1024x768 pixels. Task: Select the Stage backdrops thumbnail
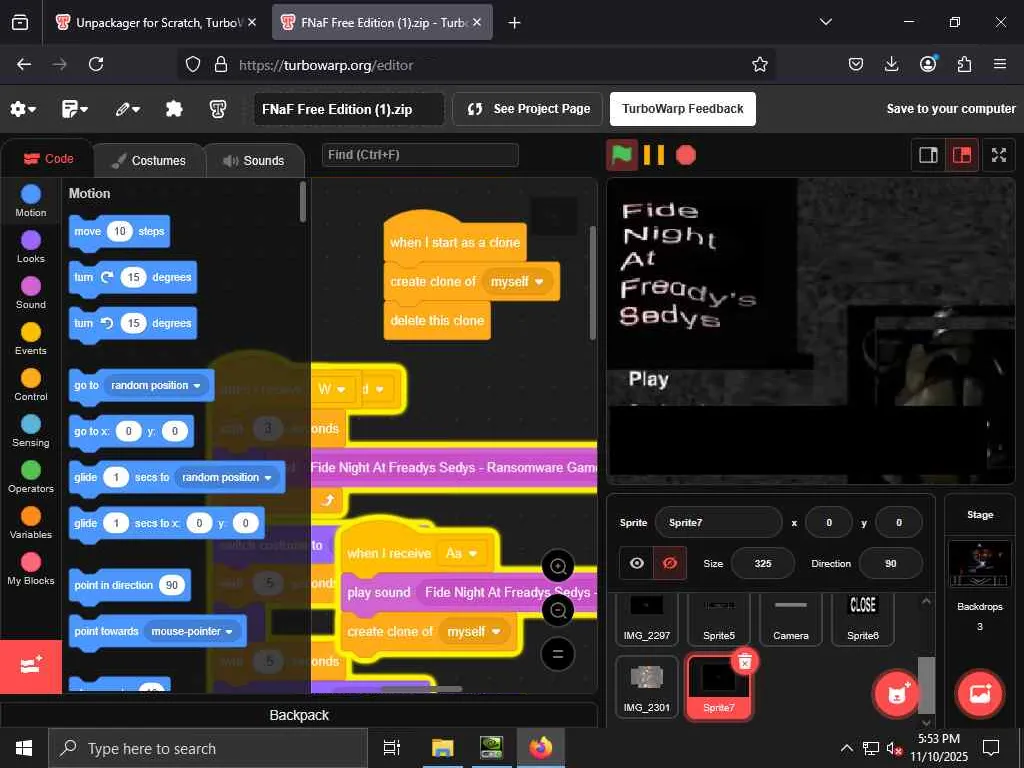980,564
